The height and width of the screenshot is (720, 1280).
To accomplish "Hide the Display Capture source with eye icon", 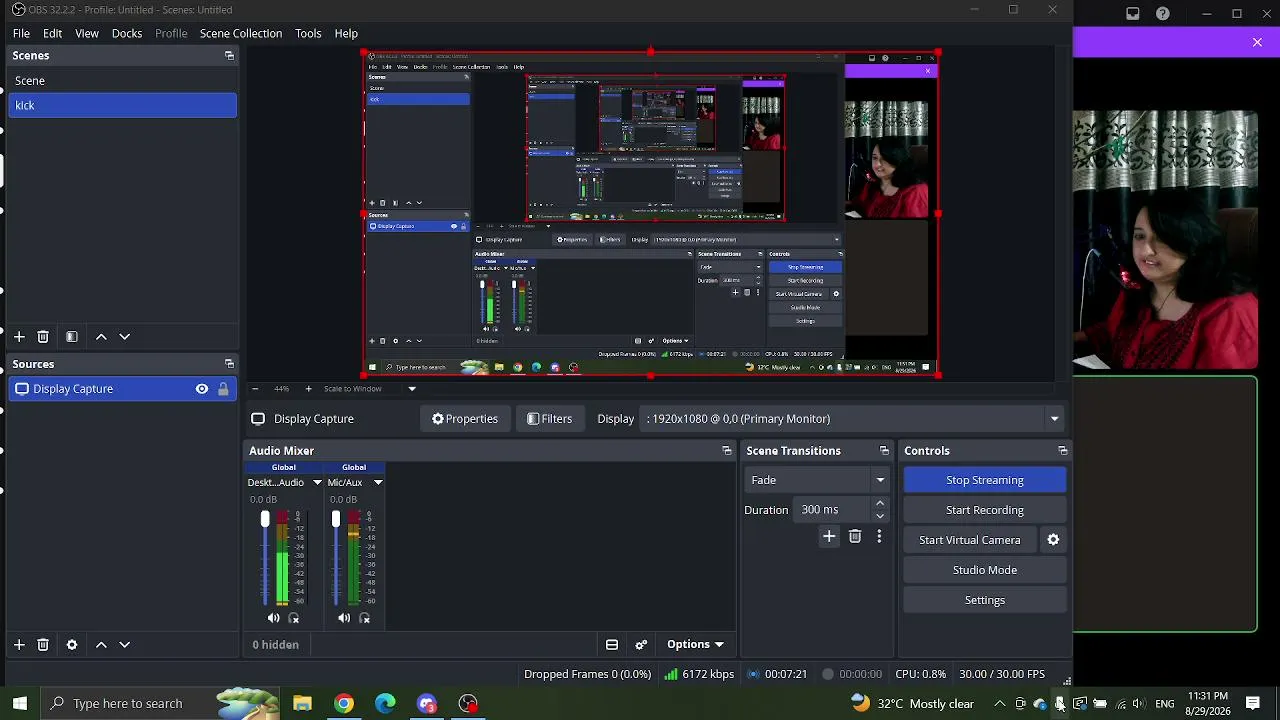I will click(202, 389).
